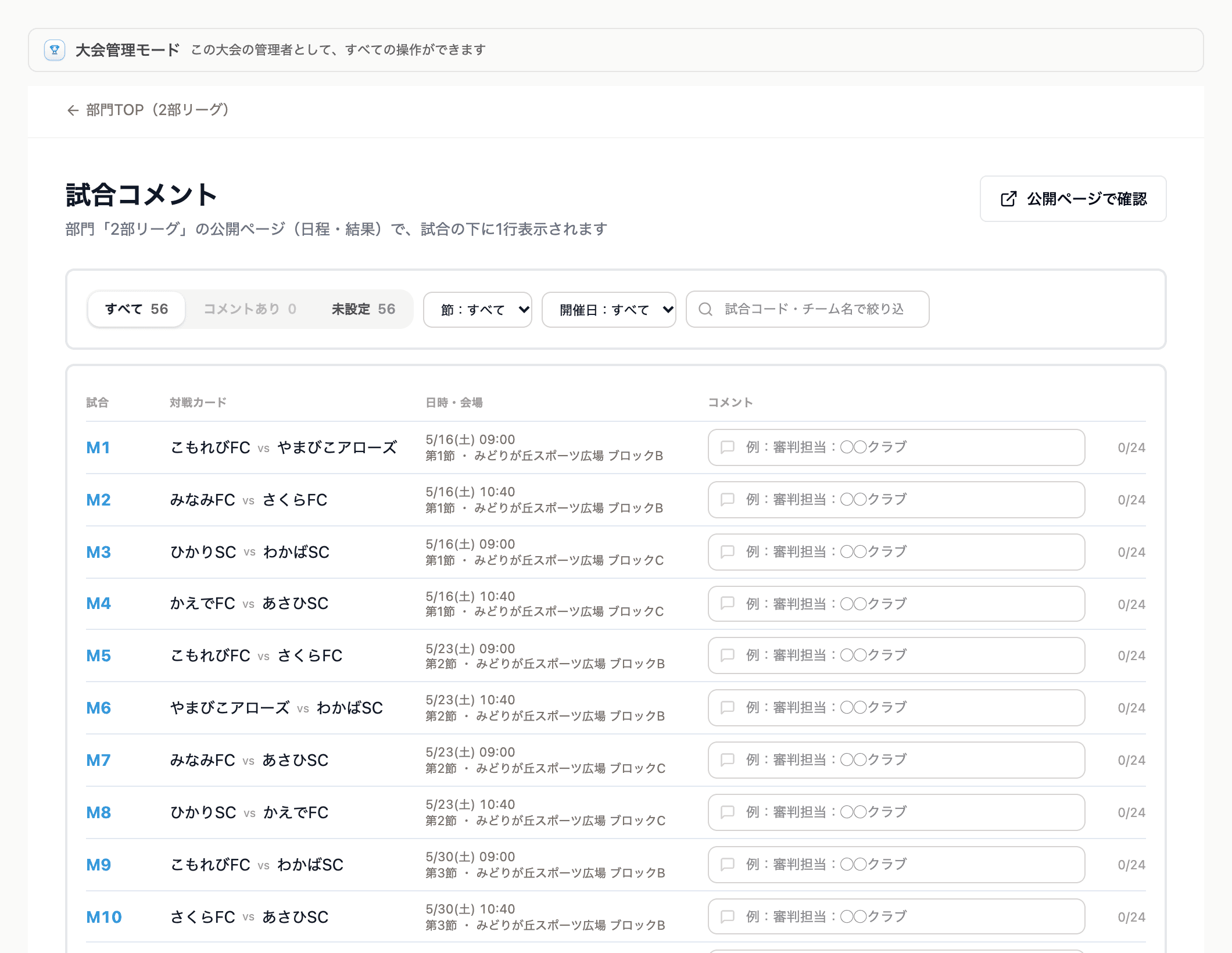Image resolution: width=1232 pixels, height=953 pixels.
Task: Click the back arrow icon beside 部門TOP
Action: click(73, 110)
